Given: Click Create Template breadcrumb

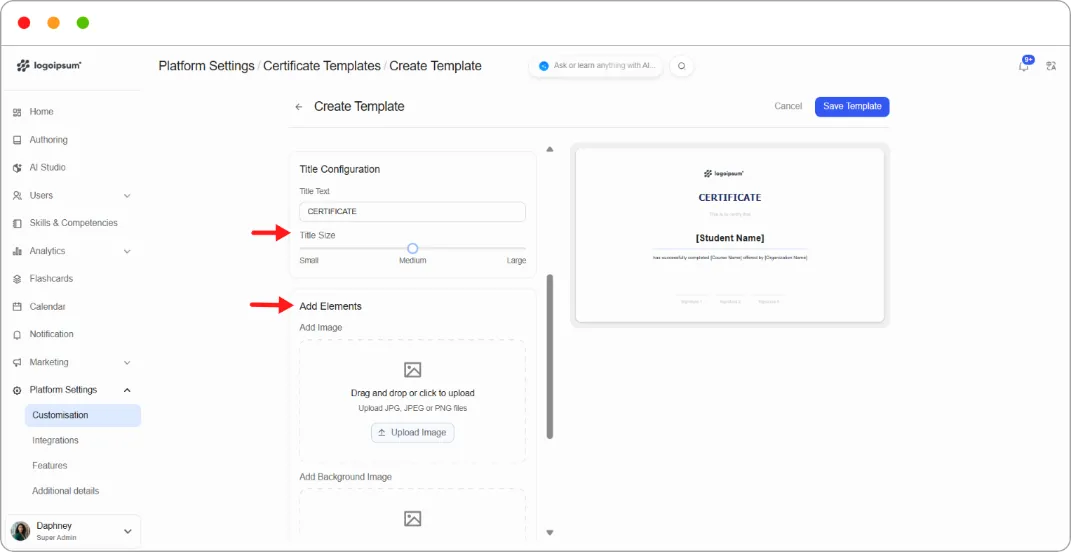Looking at the screenshot, I should pyautogui.click(x=436, y=66).
